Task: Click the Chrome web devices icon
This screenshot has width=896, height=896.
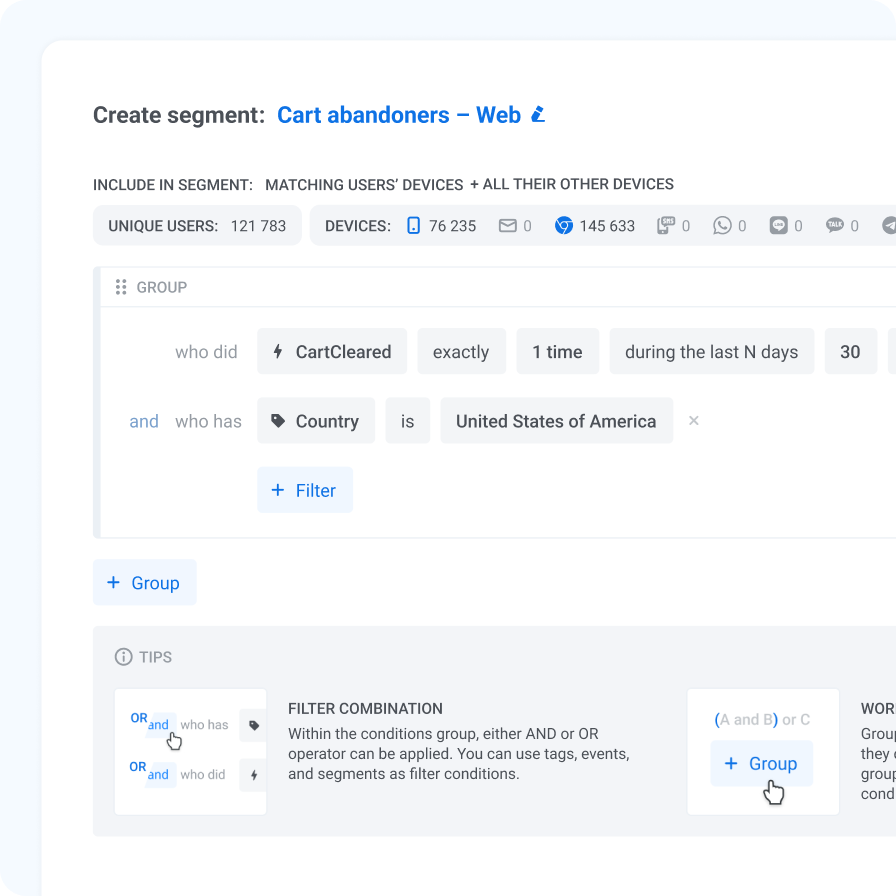Action: tap(563, 226)
